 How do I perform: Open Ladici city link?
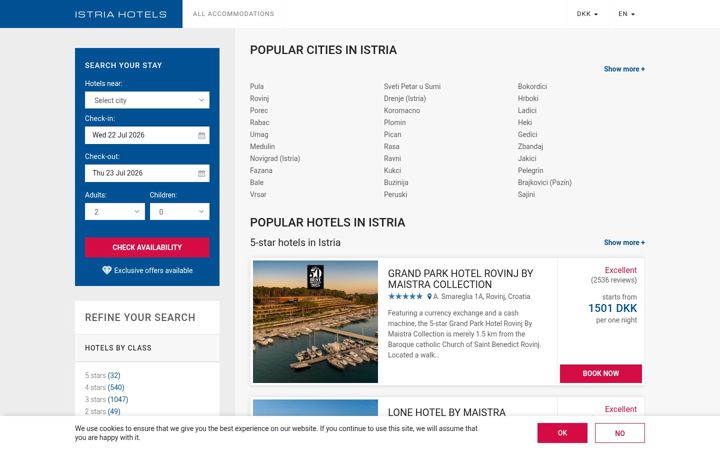click(527, 110)
